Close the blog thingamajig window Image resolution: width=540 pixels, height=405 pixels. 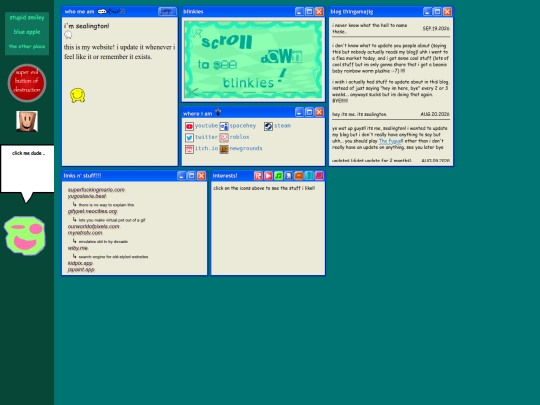pyautogui.click(x=447, y=12)
